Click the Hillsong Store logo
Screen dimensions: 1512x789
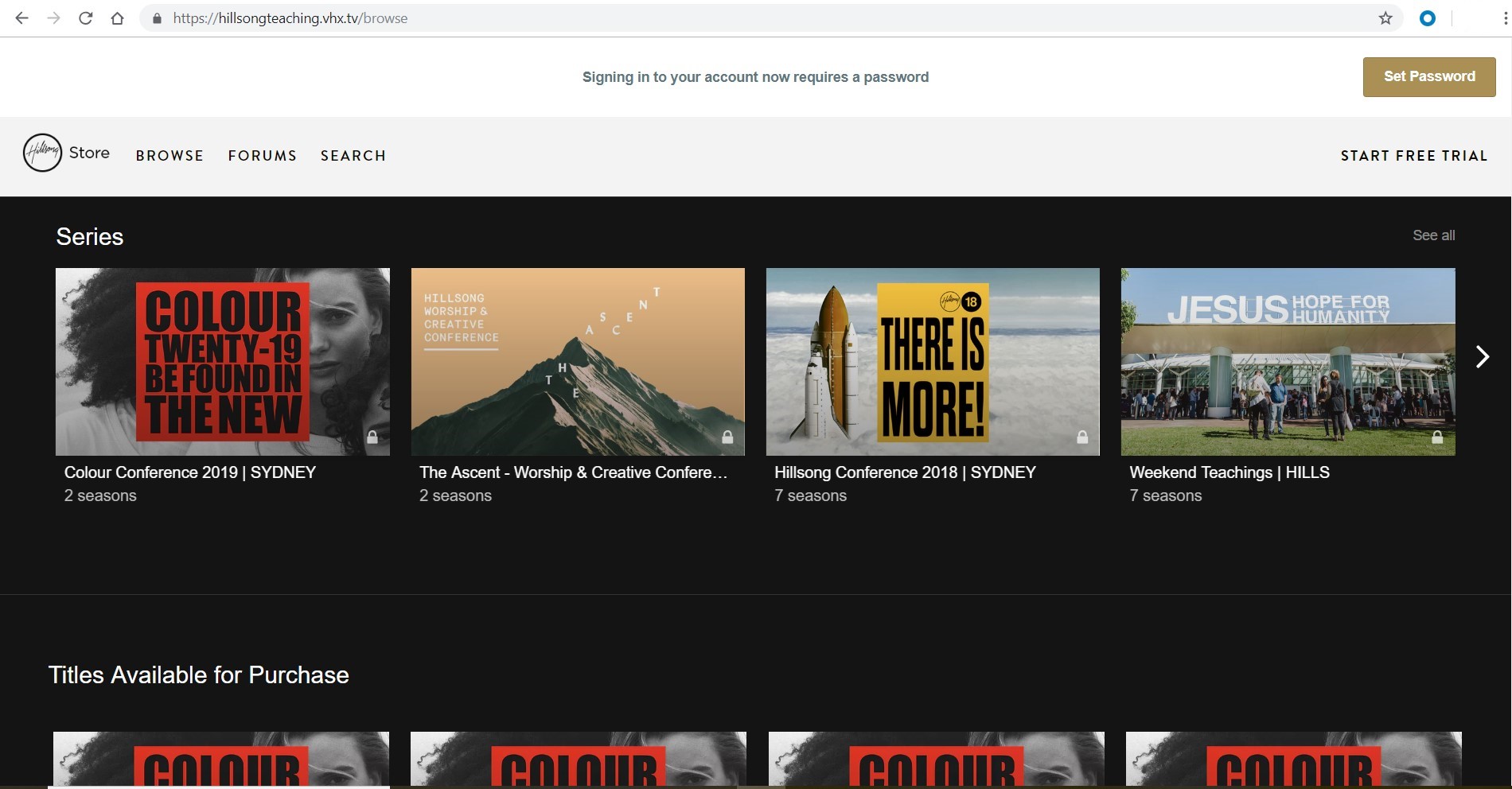pos(66,153)
